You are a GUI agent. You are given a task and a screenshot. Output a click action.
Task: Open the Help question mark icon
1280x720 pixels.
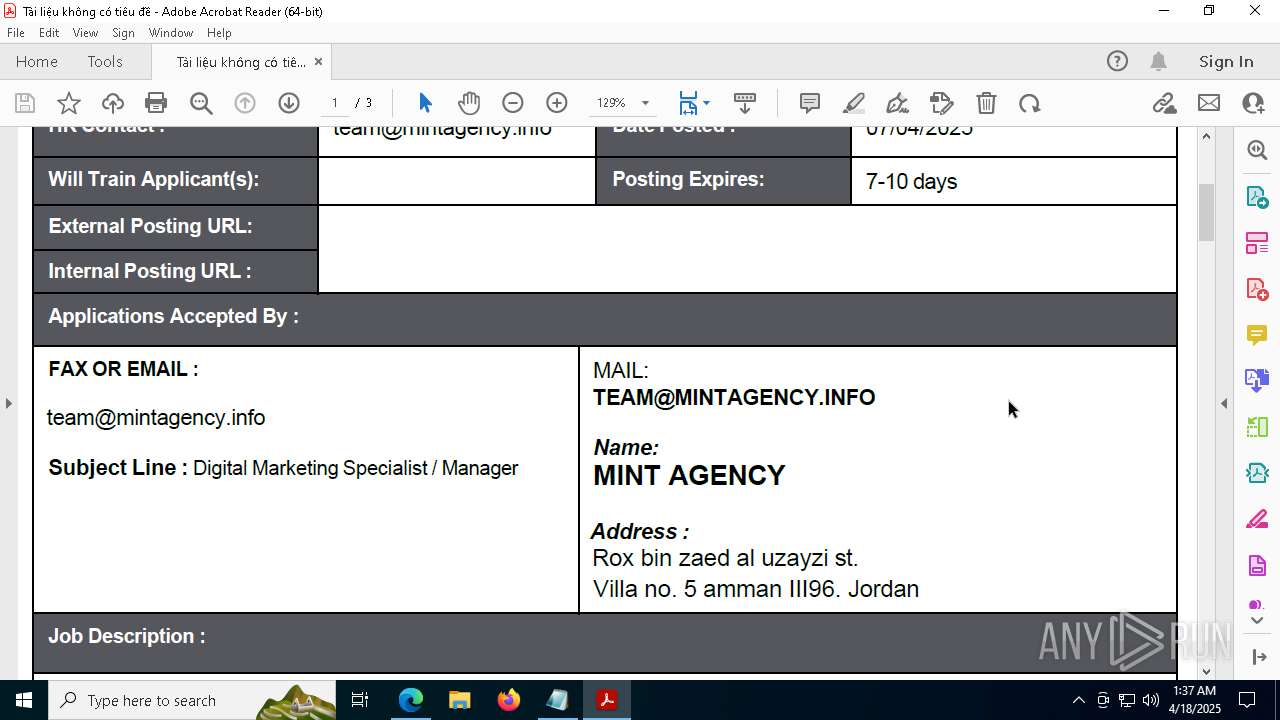[x=1117, y=61]
